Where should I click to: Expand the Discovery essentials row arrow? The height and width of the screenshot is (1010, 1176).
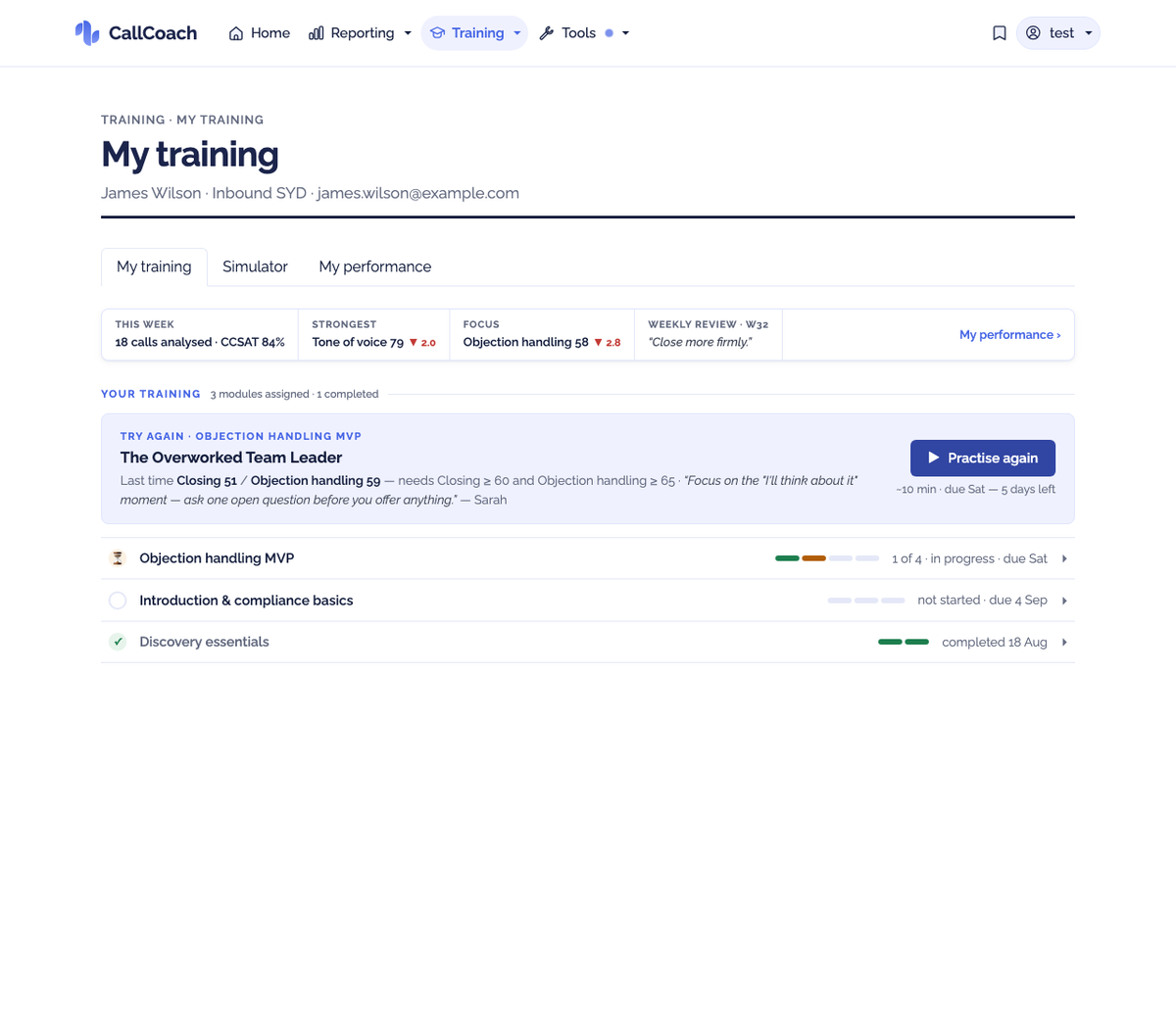click(1064, 642)
